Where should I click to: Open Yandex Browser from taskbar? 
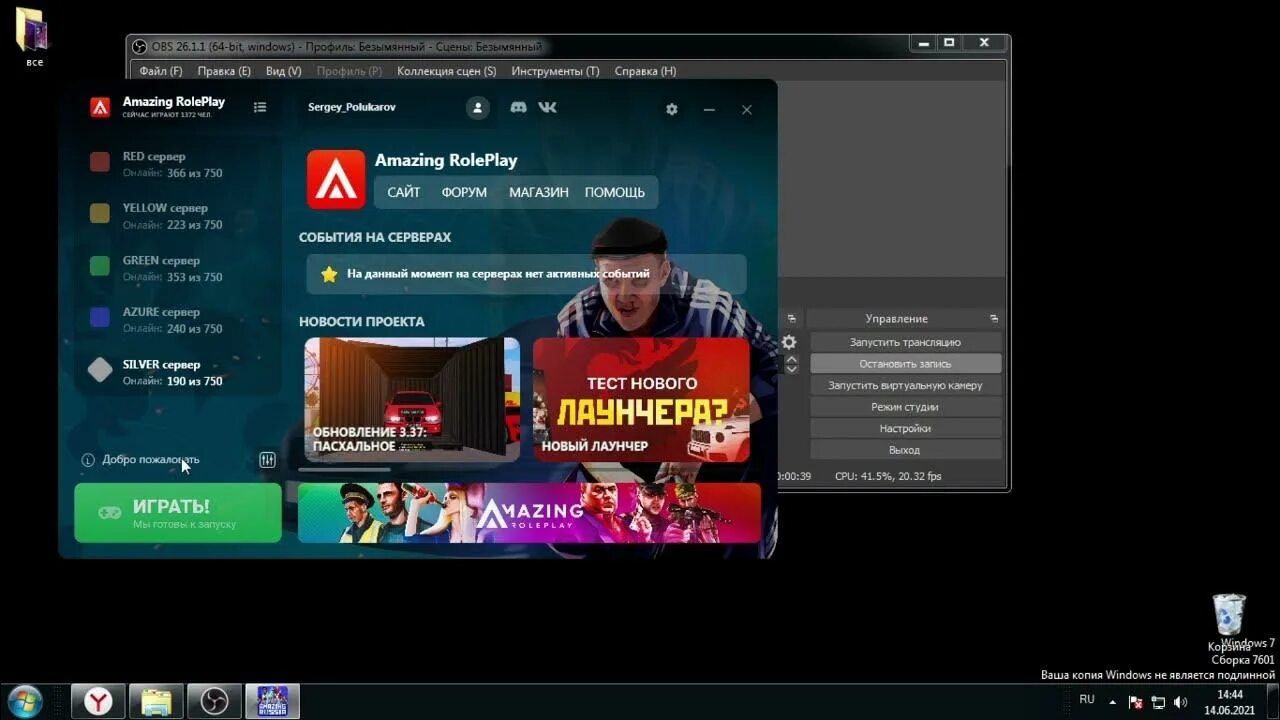click(98, 701)
